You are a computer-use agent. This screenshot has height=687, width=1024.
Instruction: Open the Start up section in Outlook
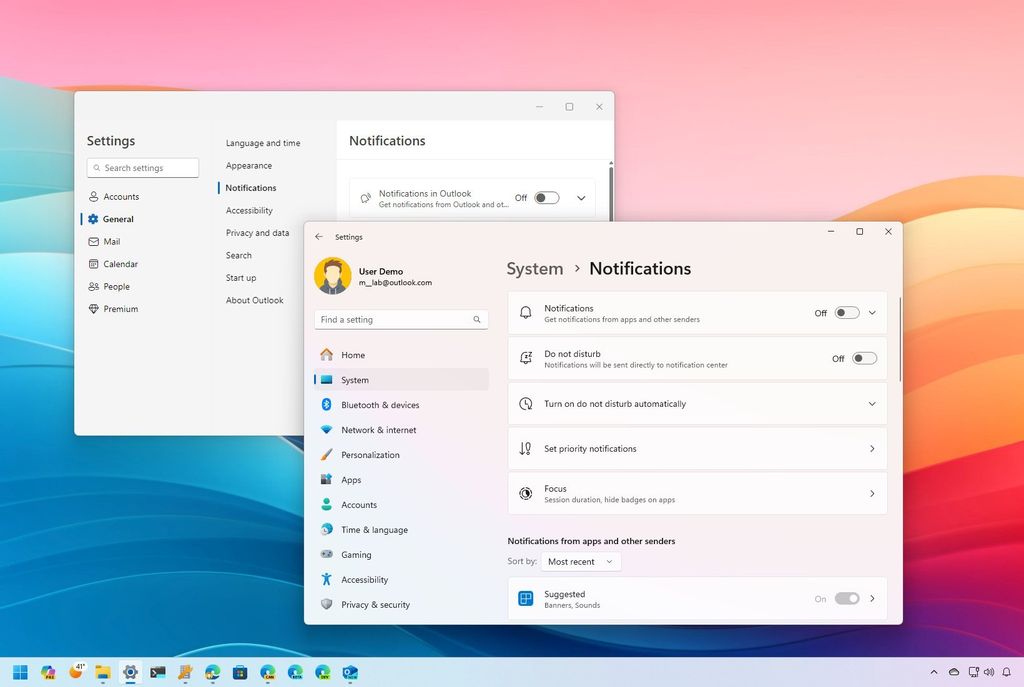coord(240,277)
